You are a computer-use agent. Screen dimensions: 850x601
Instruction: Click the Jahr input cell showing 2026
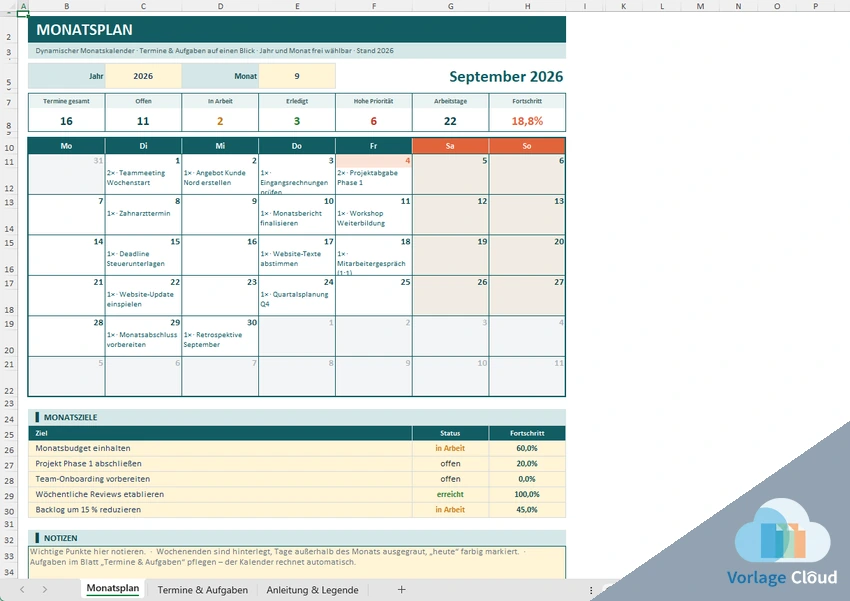coord(143,76)
